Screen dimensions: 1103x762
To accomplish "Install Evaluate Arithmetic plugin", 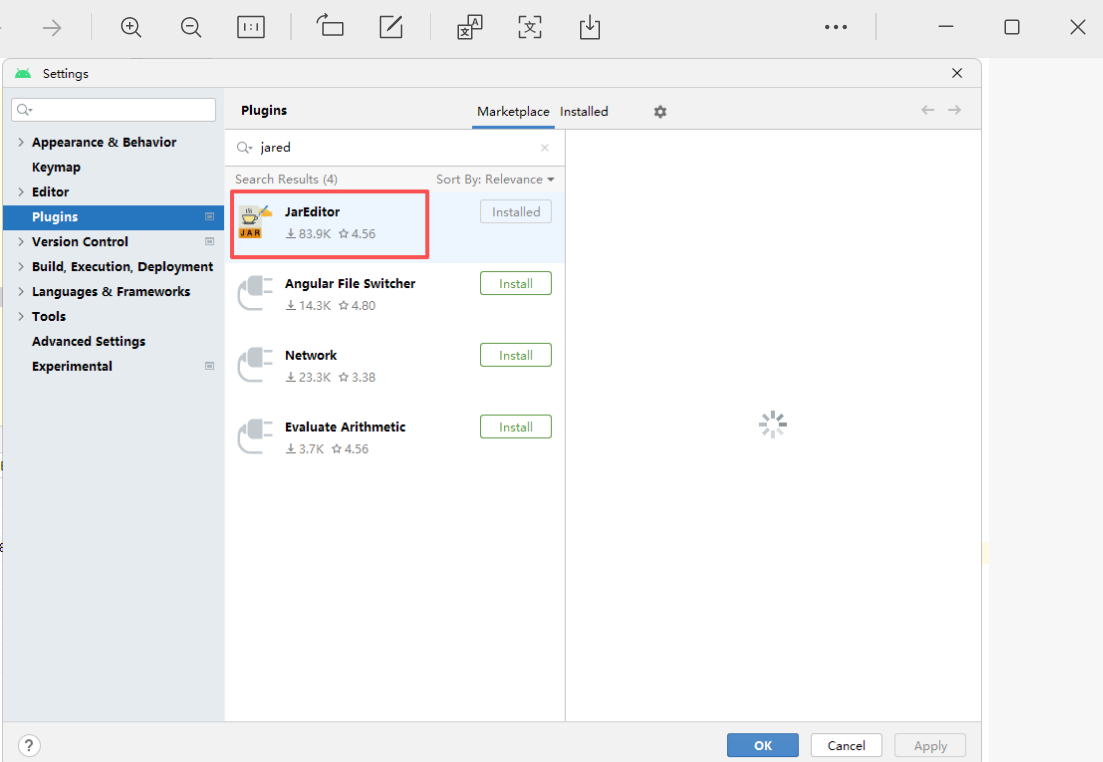I will pyautogui.click(x=516, y=427).
